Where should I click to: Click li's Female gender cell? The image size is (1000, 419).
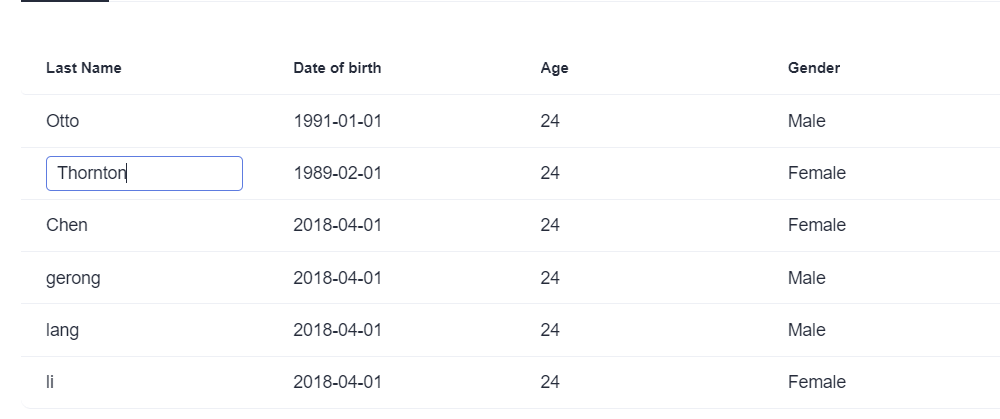[817, 382]
